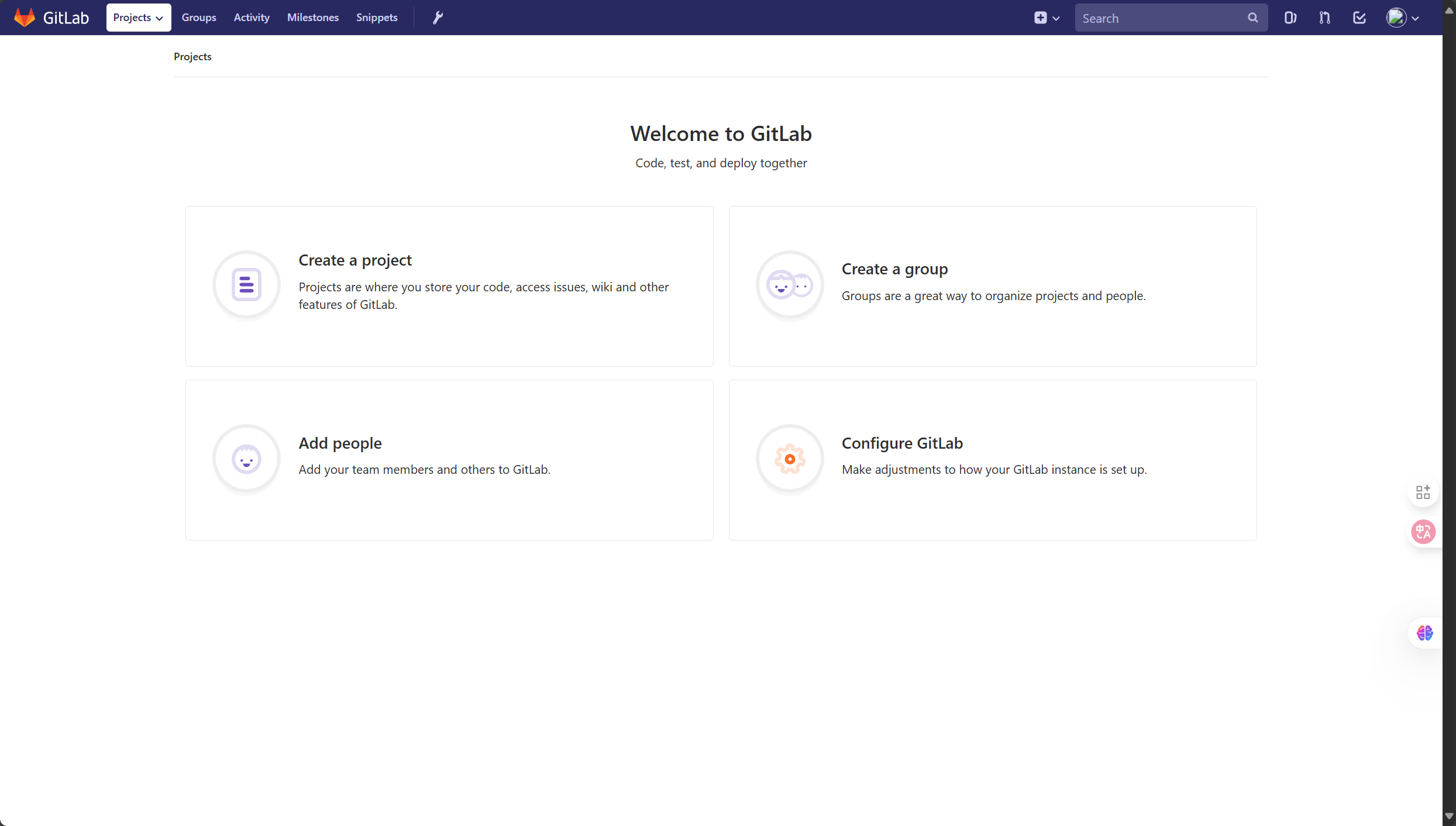
Task: Open the Snippets link in navbar
Action: coord(377,18)
